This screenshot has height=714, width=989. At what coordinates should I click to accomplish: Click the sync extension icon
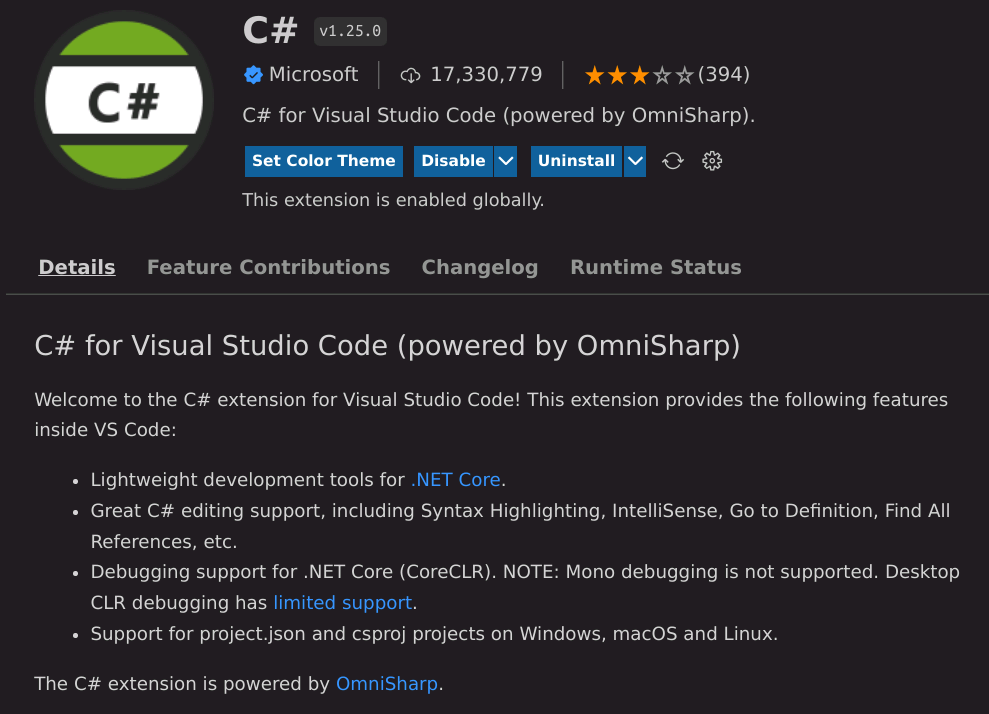pyautogui.click(x=671, y=160)
